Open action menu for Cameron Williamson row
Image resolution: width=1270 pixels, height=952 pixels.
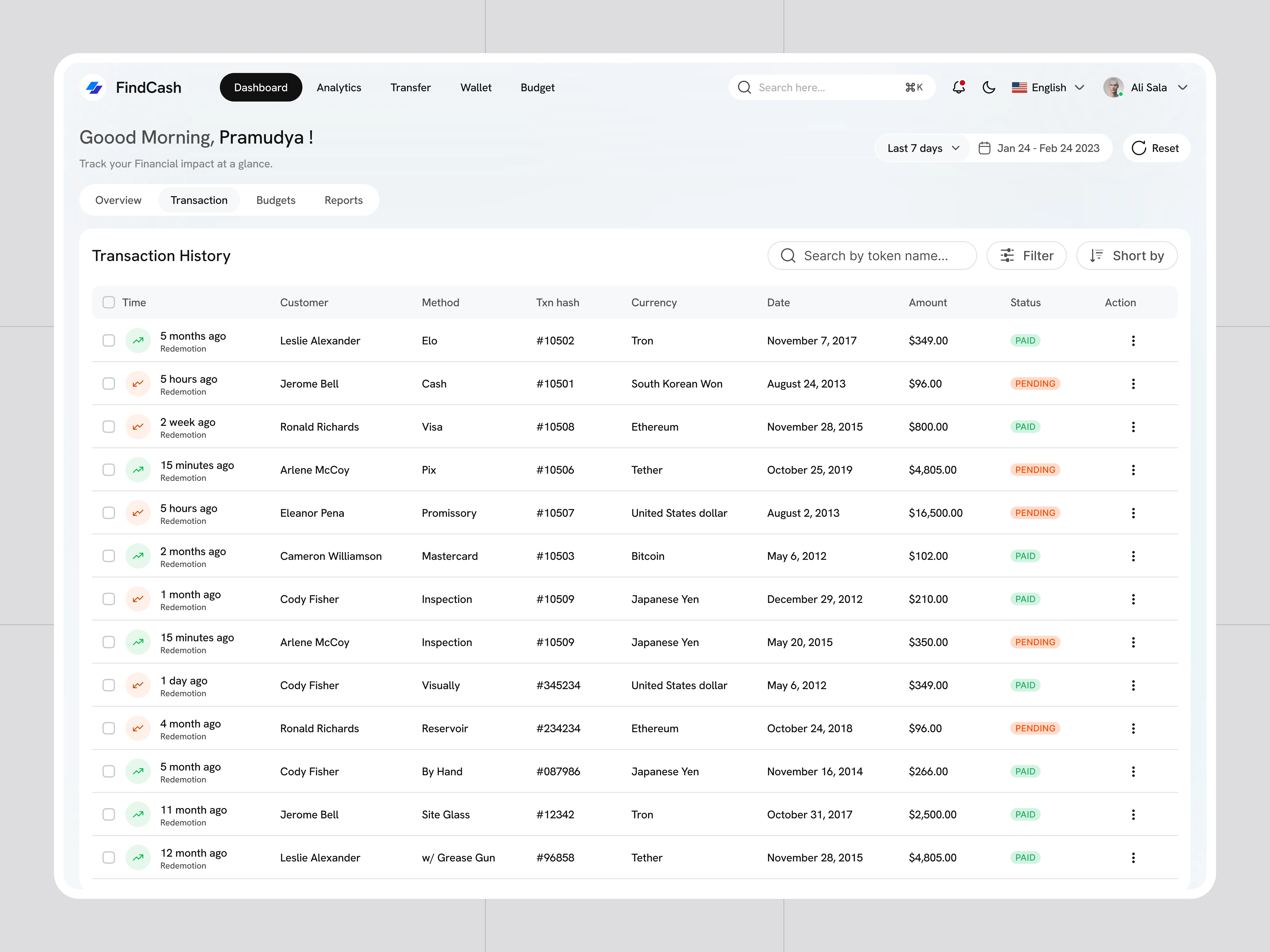click(1133, 556)
